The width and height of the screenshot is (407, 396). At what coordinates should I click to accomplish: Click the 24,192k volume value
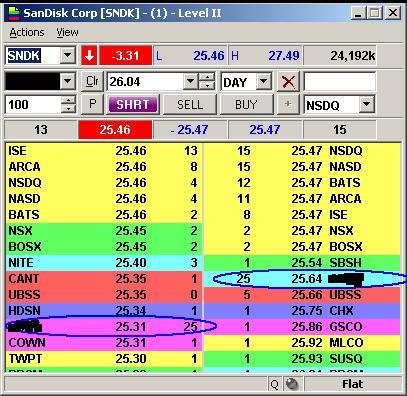coord(353,56)
